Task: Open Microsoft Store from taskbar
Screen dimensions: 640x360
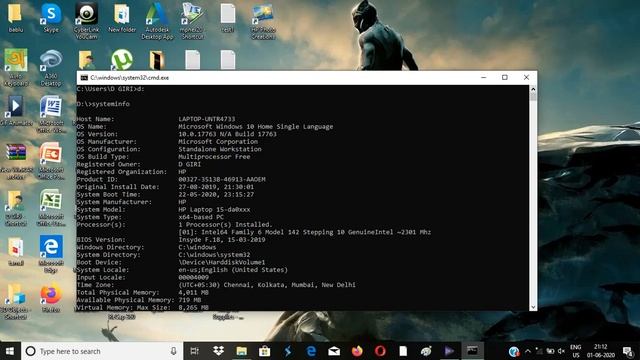Action: point(264,351)
